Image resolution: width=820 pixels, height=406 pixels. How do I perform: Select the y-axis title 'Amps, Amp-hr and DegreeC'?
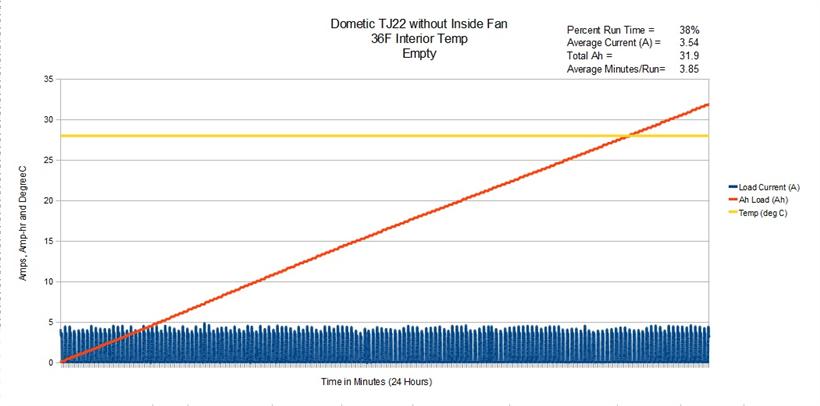(23, 223)
